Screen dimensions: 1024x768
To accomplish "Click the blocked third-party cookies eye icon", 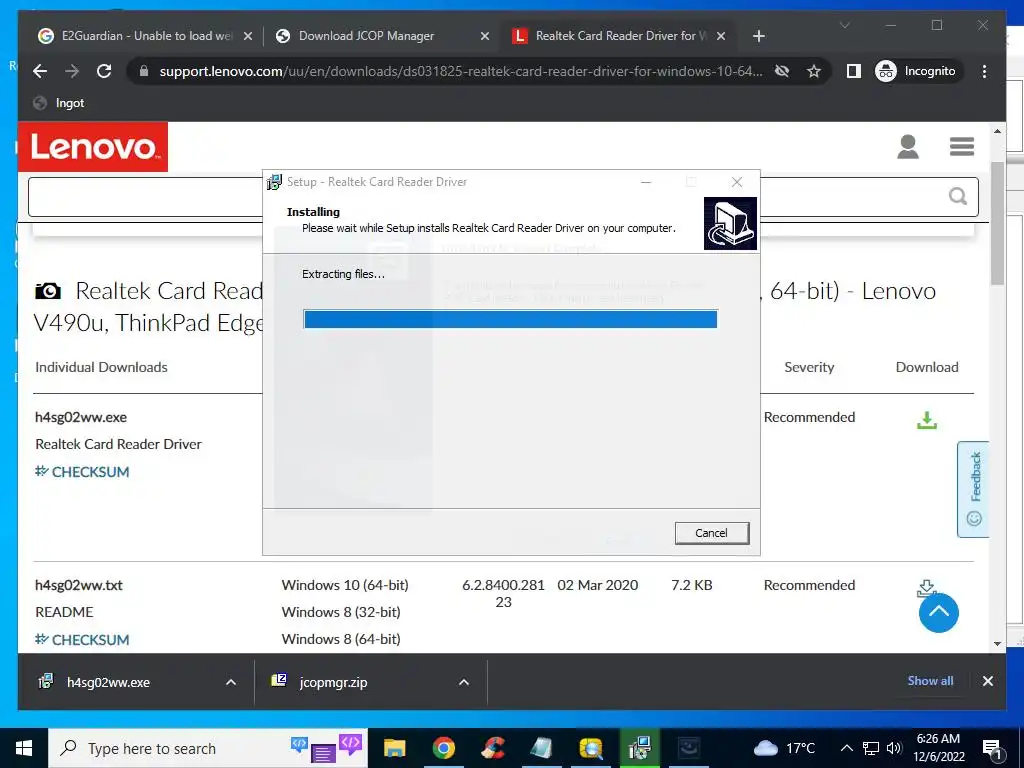I will (x=782, y=71).
